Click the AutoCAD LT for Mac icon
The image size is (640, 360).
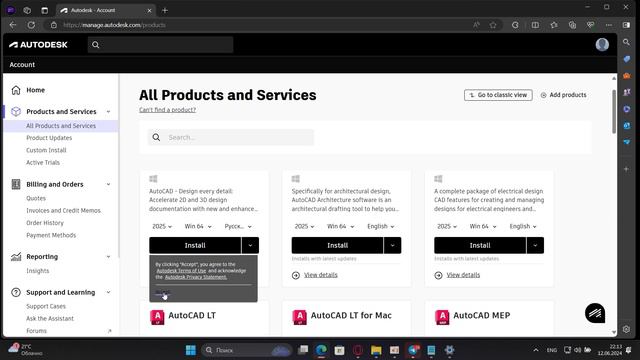pos(300,317)
